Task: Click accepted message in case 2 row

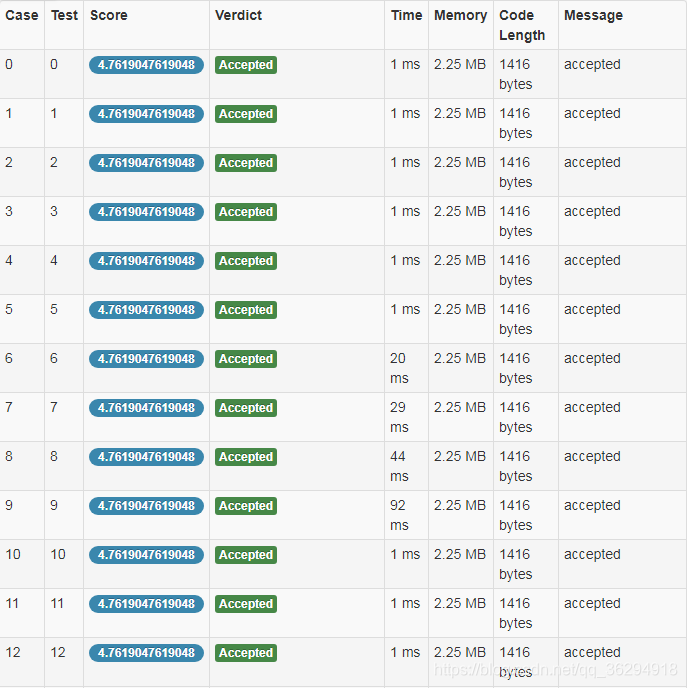Action: (592, 162)
